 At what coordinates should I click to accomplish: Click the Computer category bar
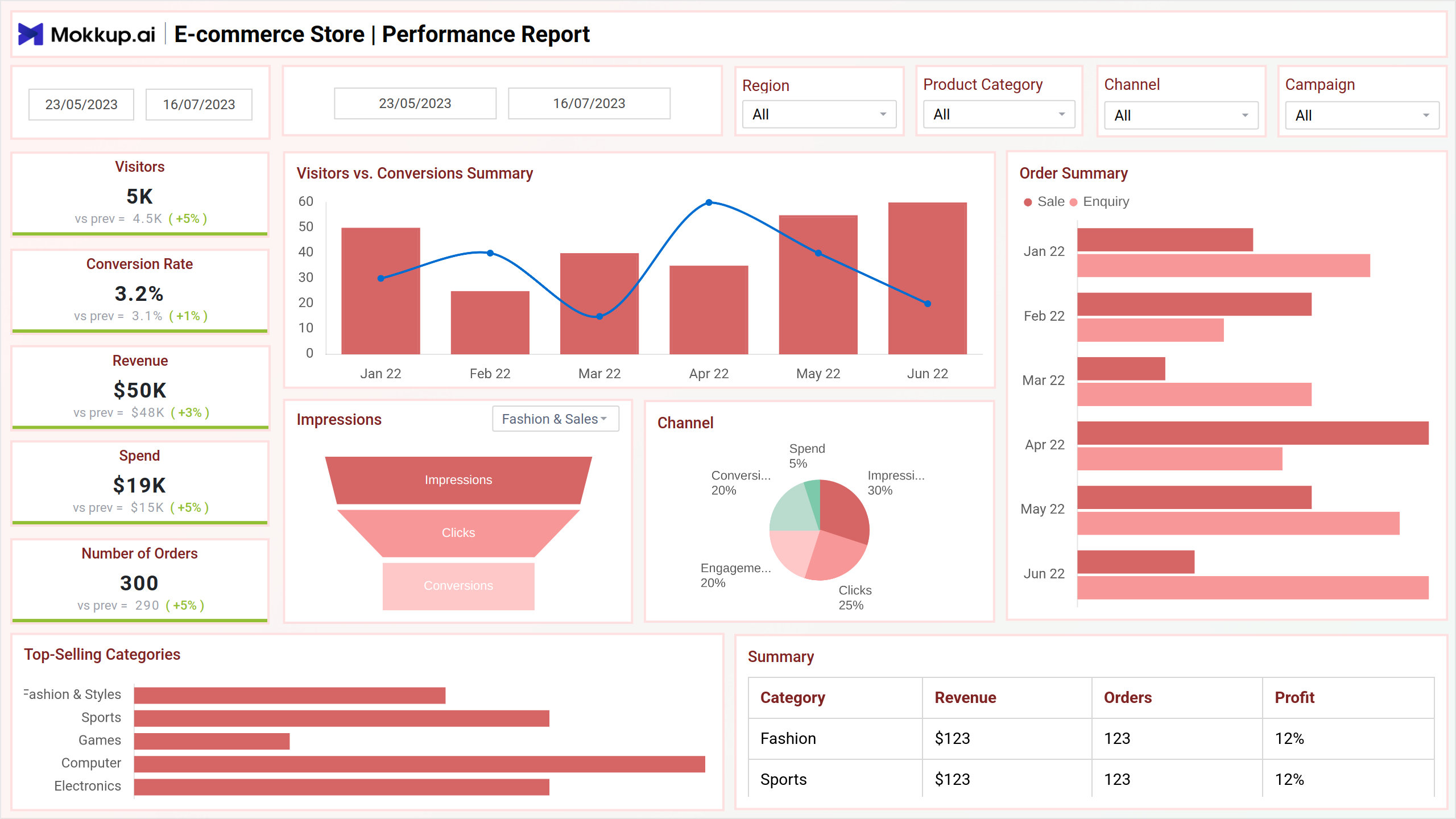tap(420, 764)
